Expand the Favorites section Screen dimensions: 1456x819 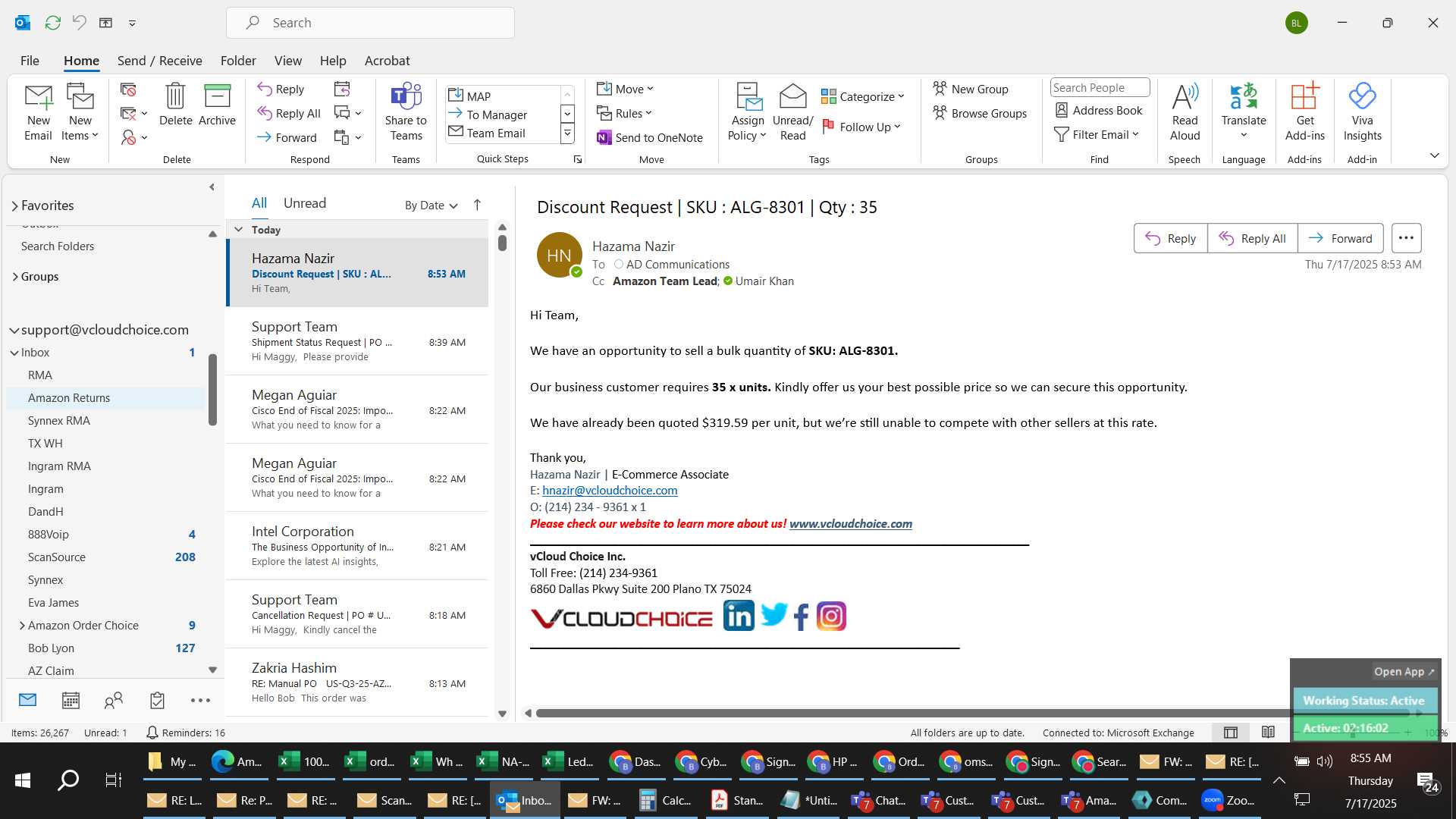coord(14,206)
